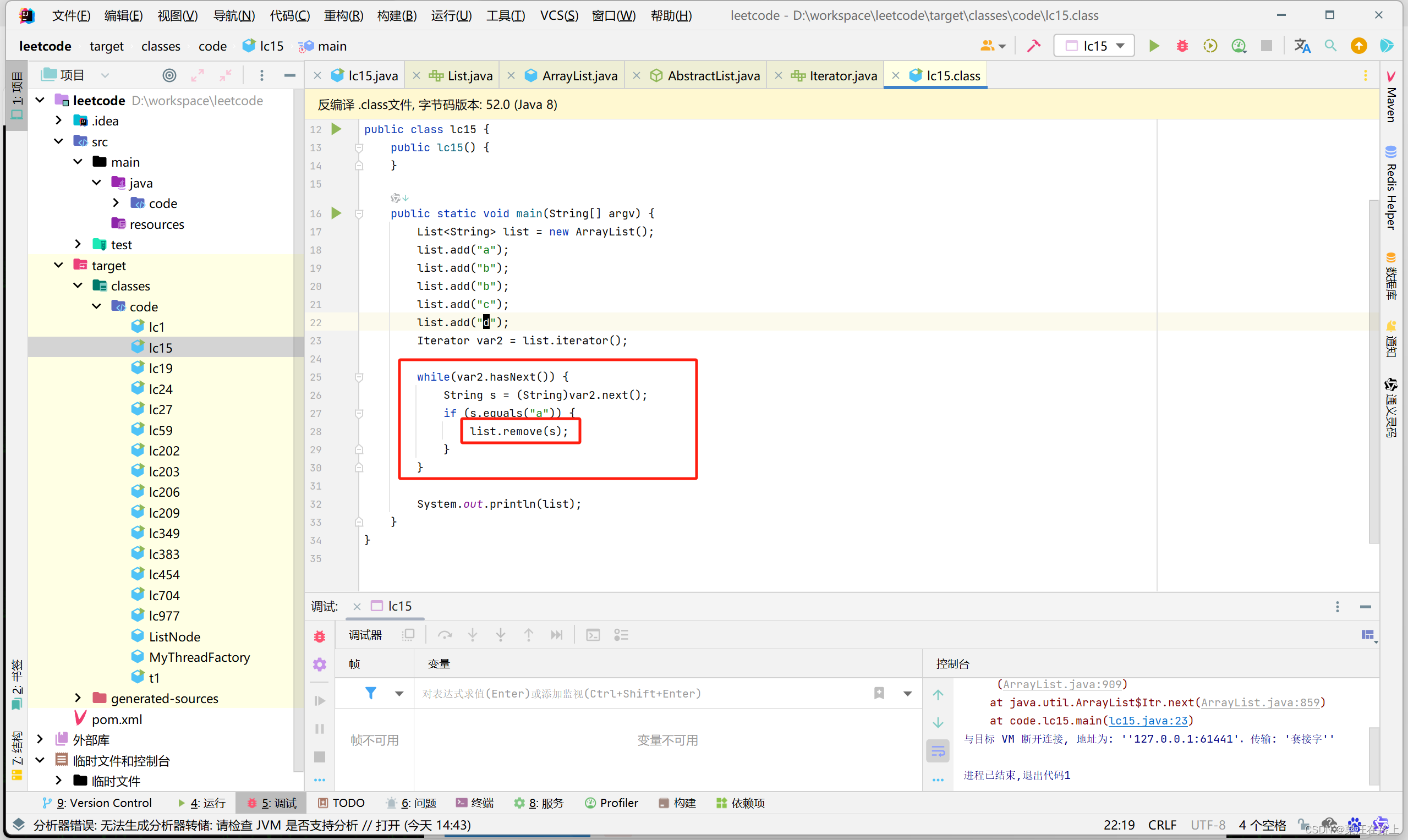Screen dimensions: 1408x840
Task: Open lc15 run configuration dropdown
Action: tap(1094, 46)
